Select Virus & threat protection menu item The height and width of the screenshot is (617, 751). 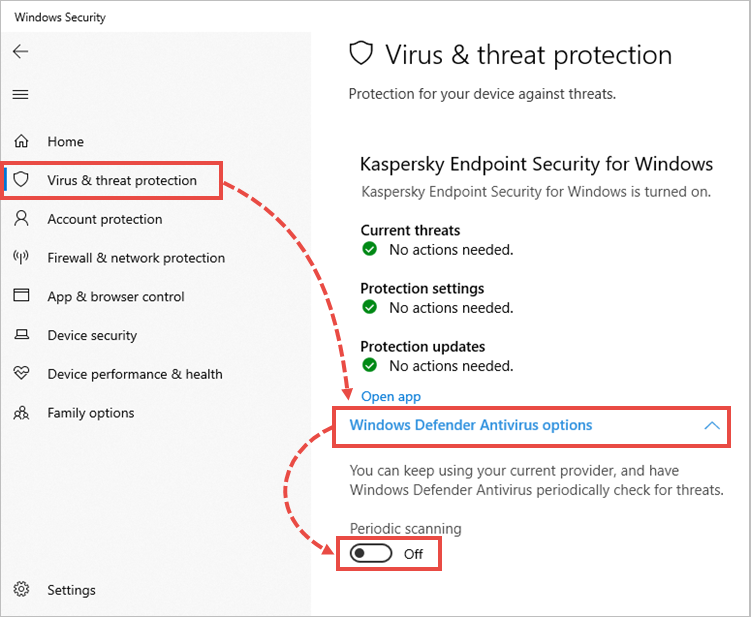point(122,181)
